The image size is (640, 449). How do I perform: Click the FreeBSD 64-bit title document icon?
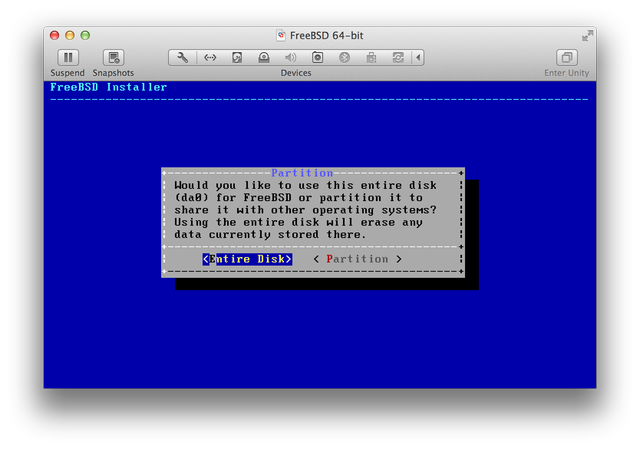[281, 36]
